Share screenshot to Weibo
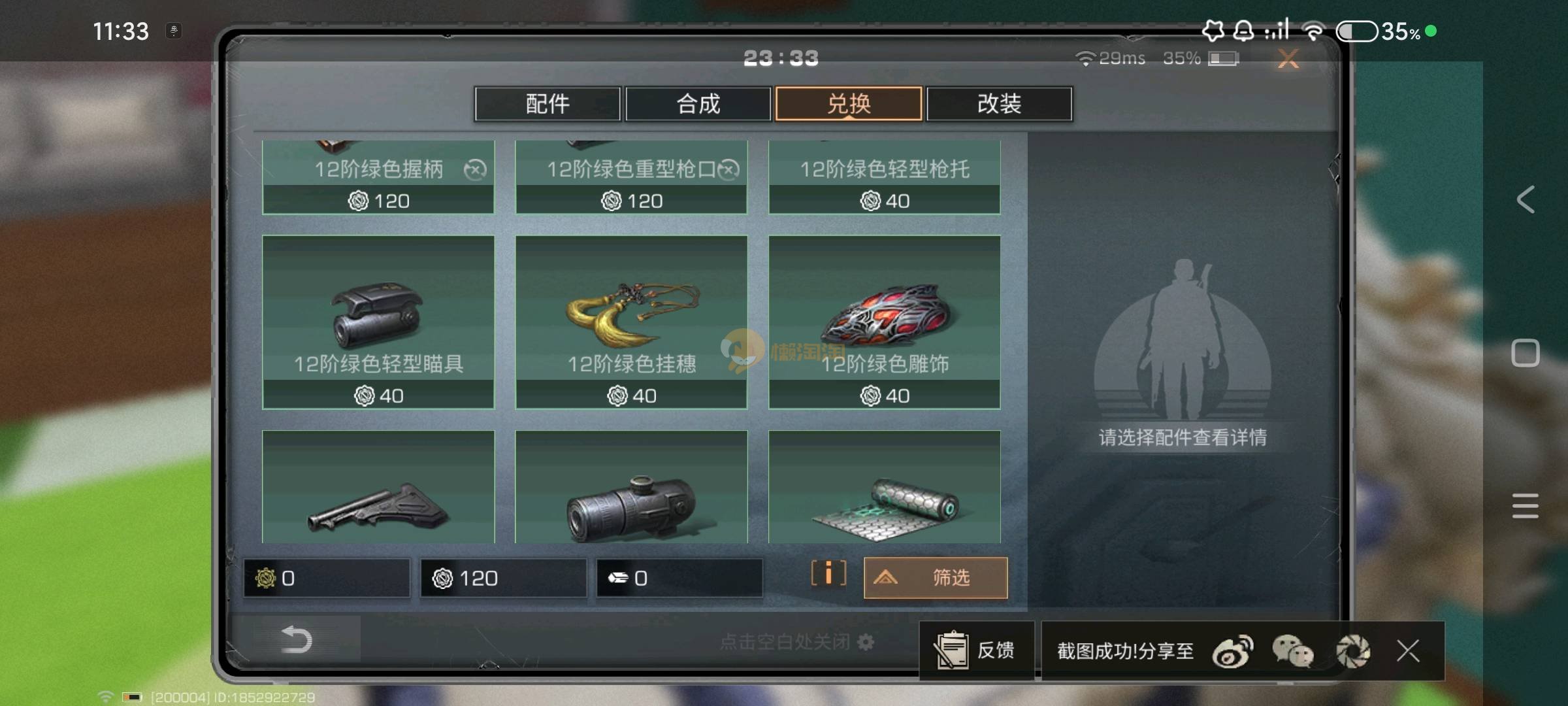The height and width of the screenshot is (706, 1568). tap(1232, 651)
